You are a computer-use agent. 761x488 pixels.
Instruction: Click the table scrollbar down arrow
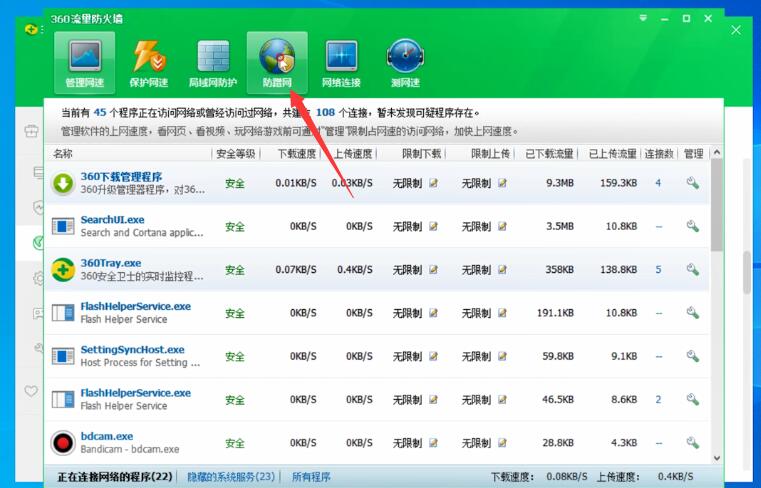[x=717, y=458]
